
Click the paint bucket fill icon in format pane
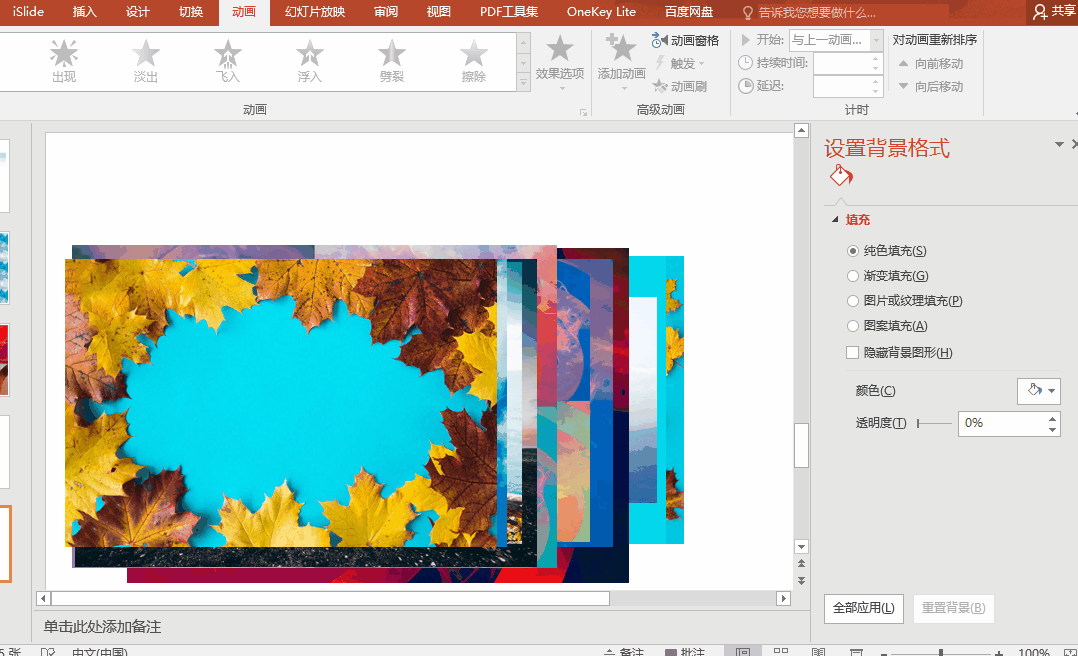[841, 175]
